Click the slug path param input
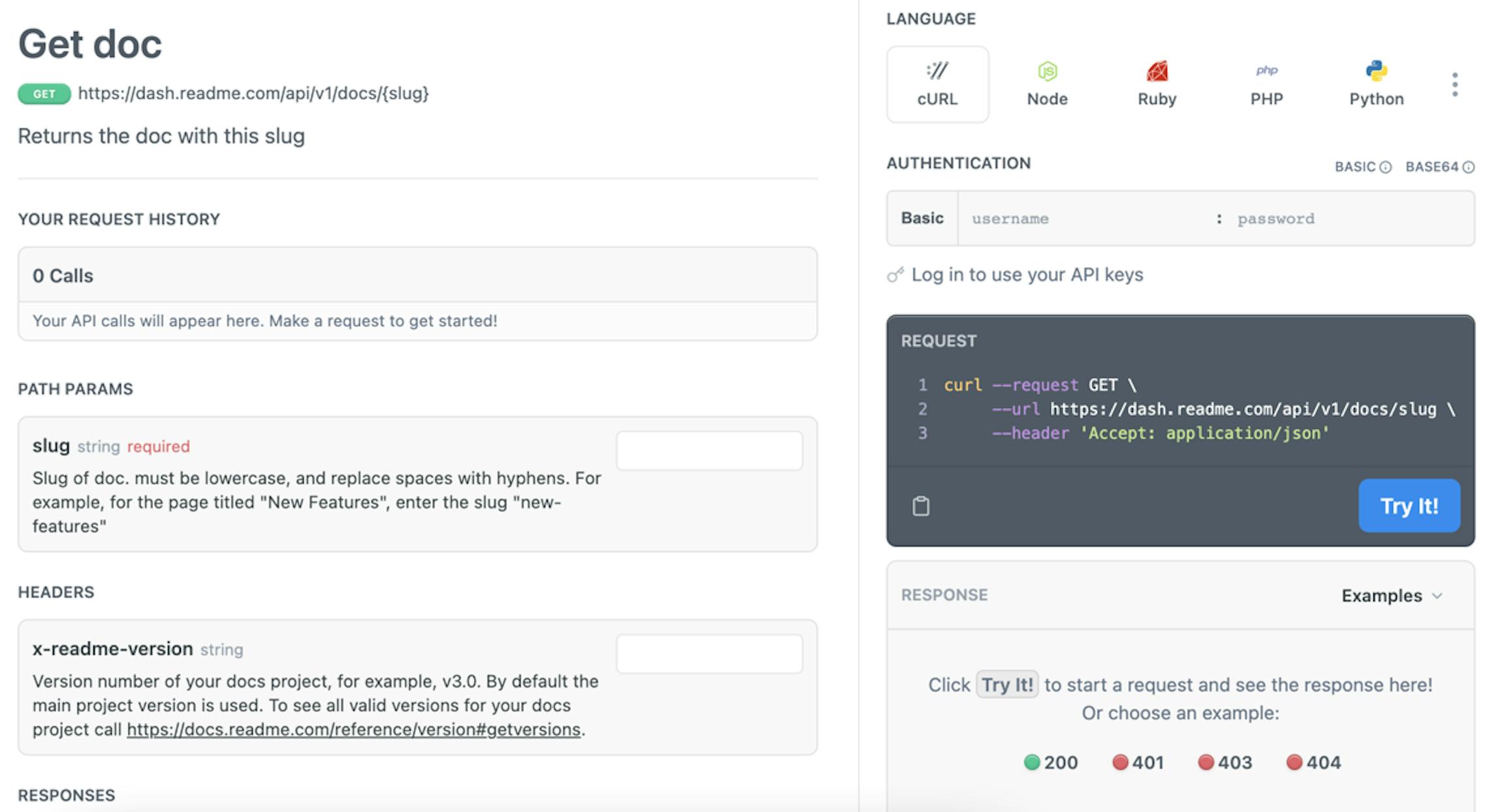This screenshot has height=812, width=1489. [709, 450]
